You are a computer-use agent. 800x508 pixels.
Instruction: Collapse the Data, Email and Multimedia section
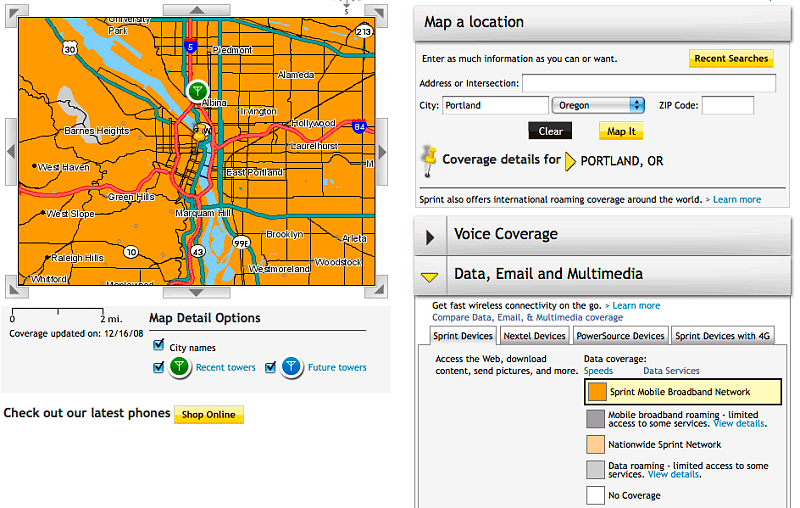(430, 277)
